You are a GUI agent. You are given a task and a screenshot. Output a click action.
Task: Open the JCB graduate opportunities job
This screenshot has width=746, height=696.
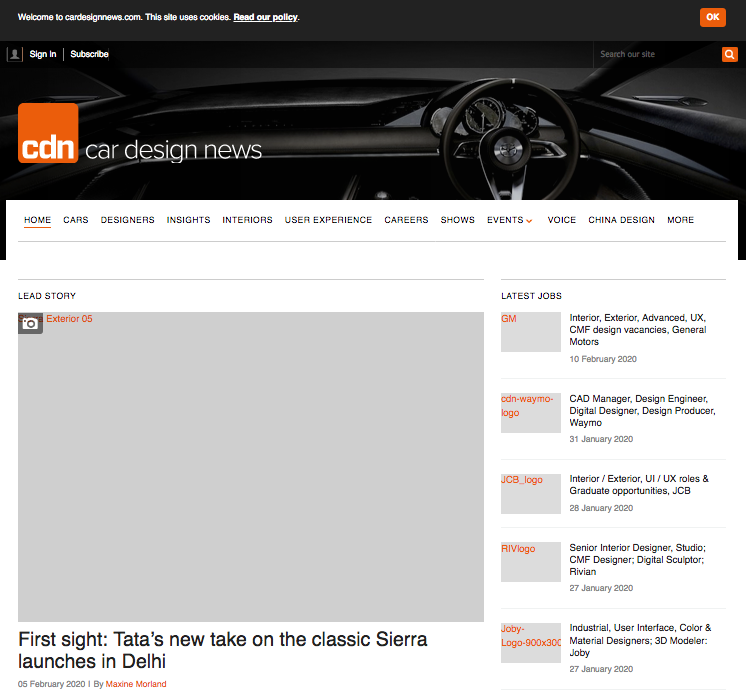639,485
